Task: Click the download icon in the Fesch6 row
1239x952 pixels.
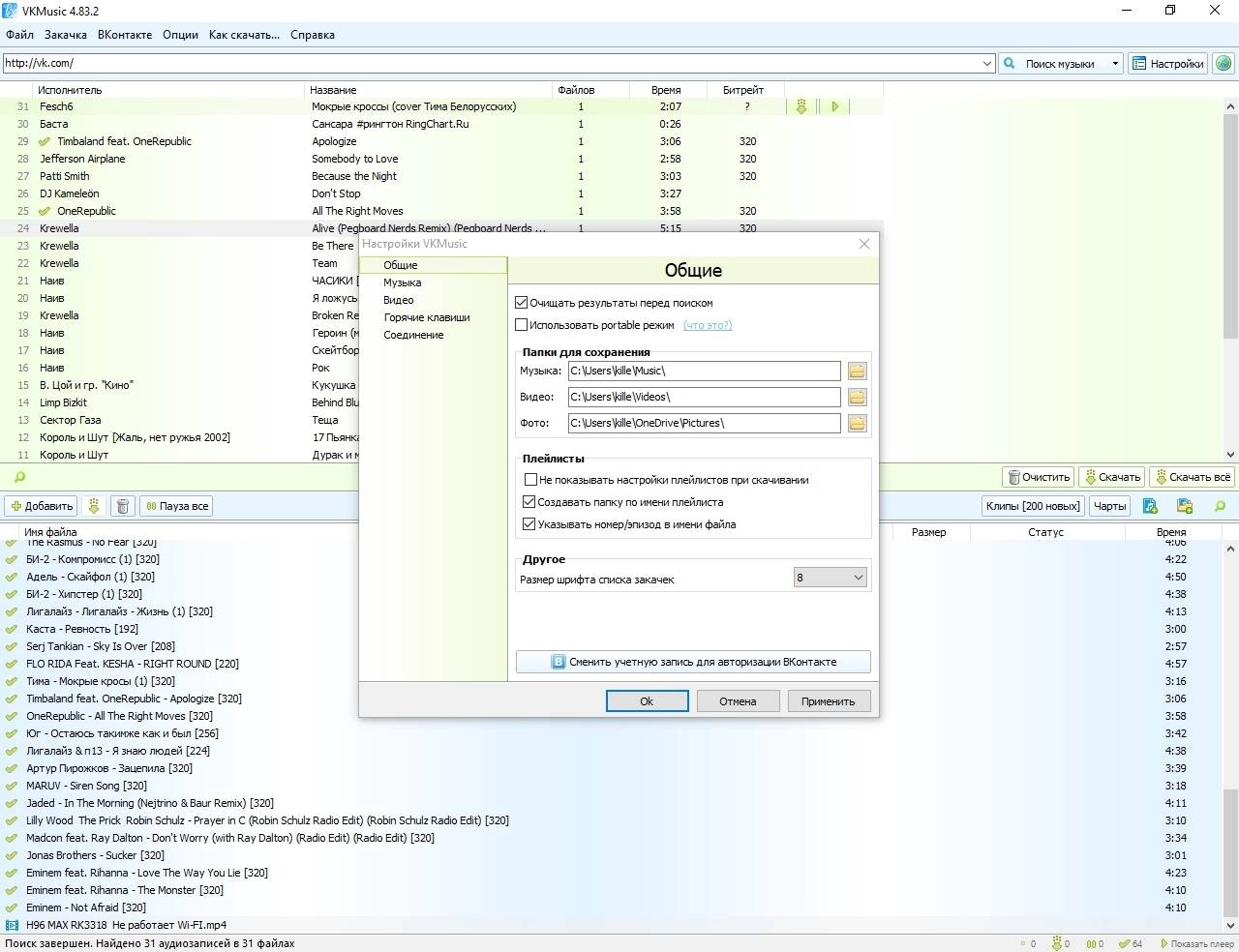Action: point(801,106)
